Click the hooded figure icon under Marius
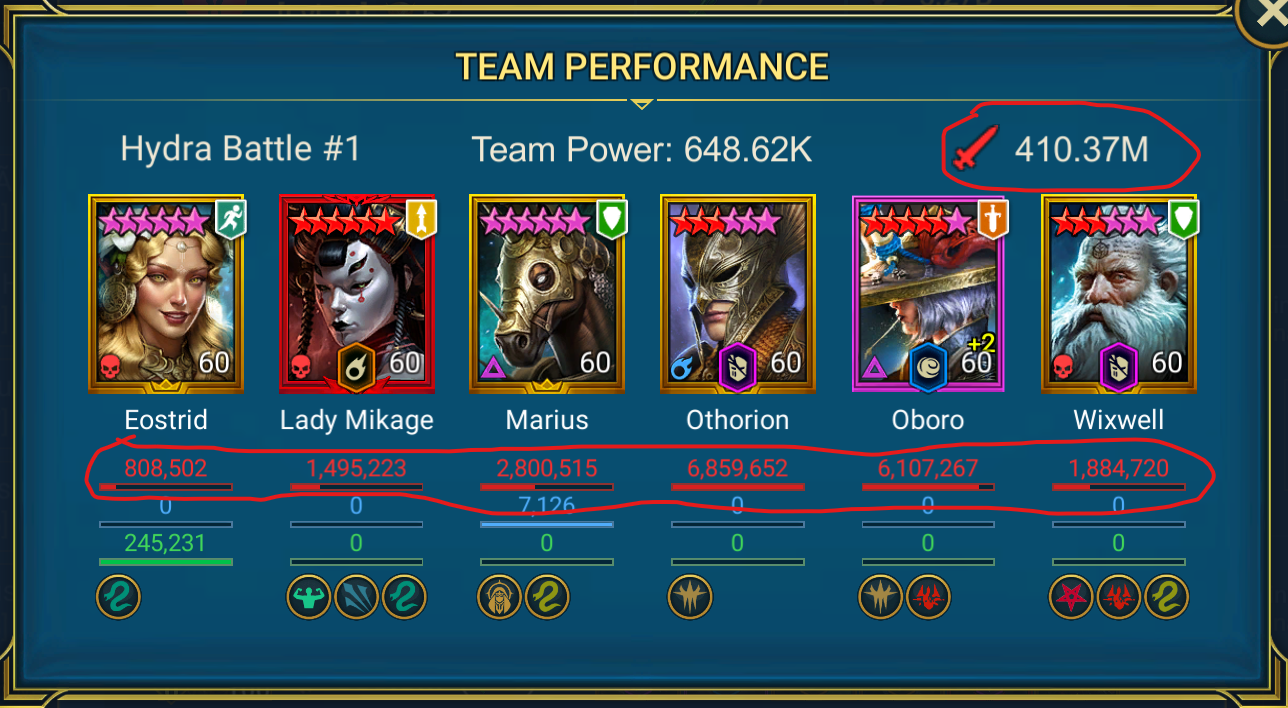 (500, 598)
